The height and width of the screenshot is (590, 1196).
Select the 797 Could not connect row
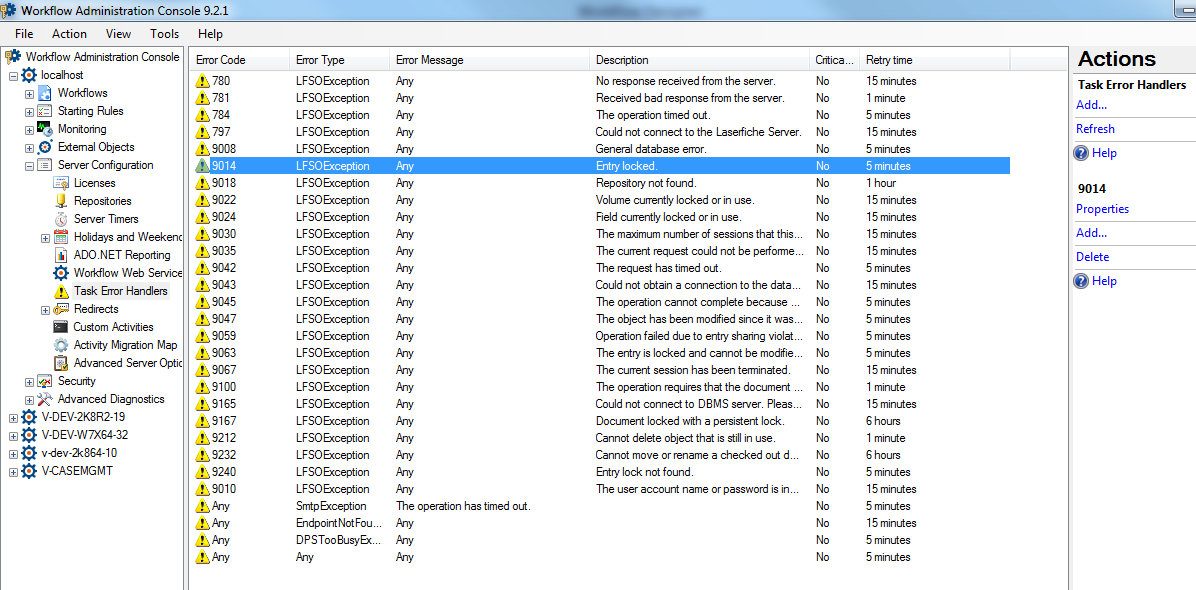[601, 132]
